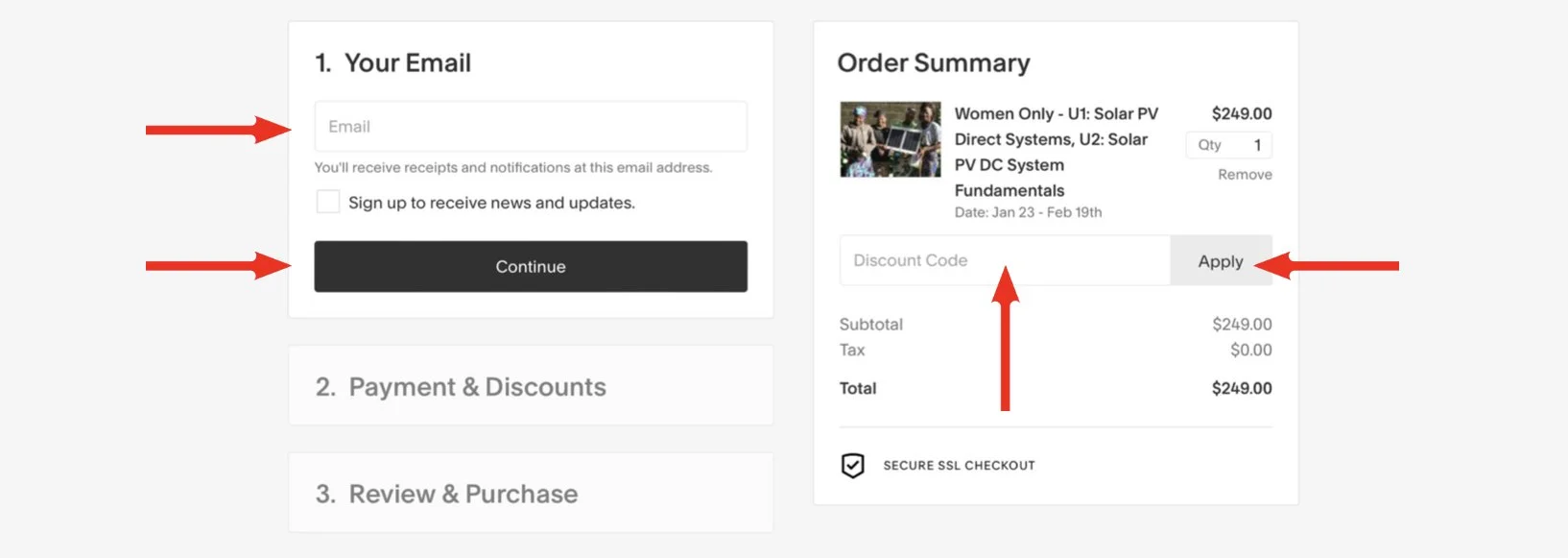Click the Order Summary heading

tap(934, 63)
